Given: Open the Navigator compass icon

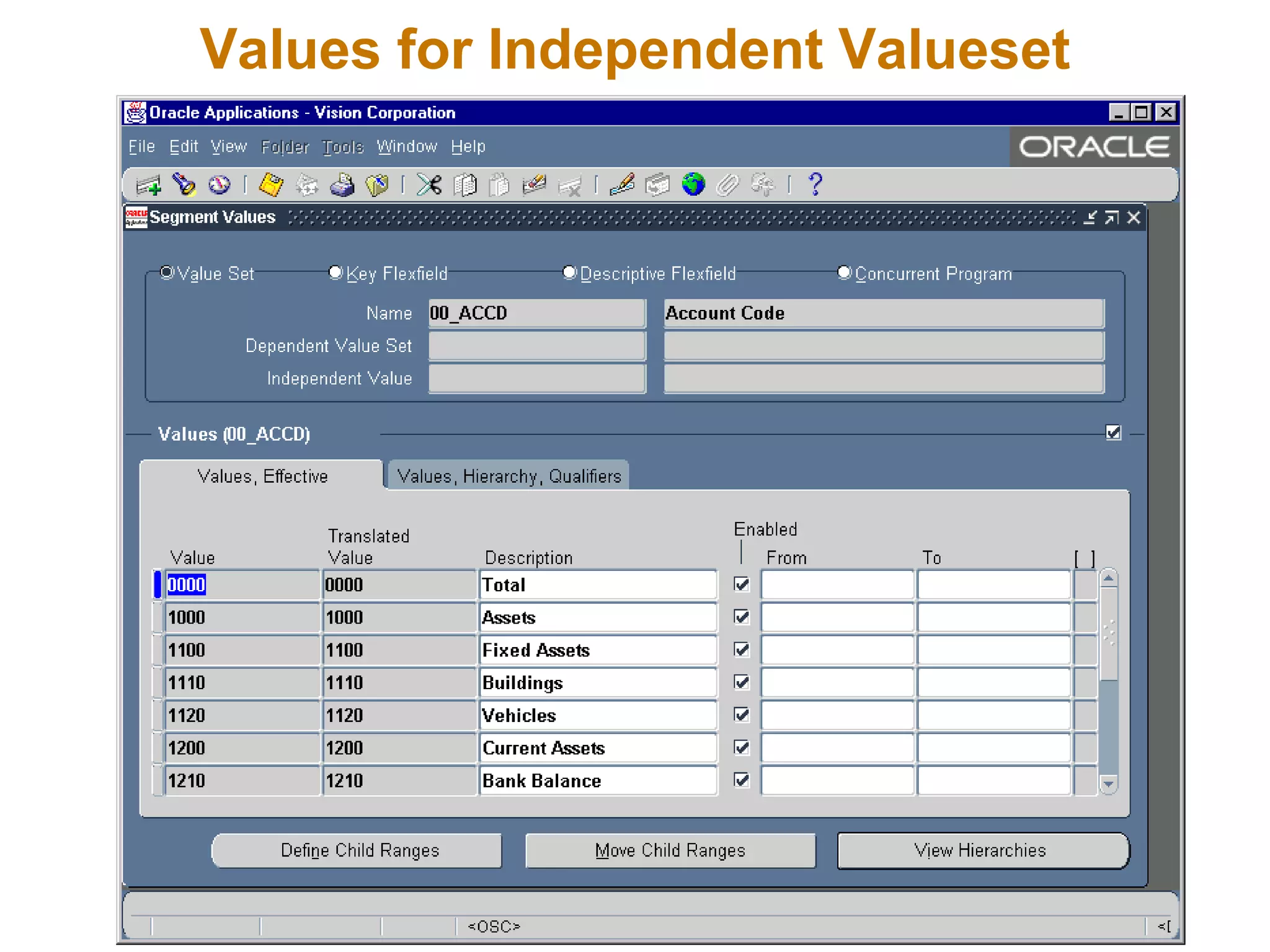Looking at the screenshot, I should pyautogui.click(x=219, y=185).
